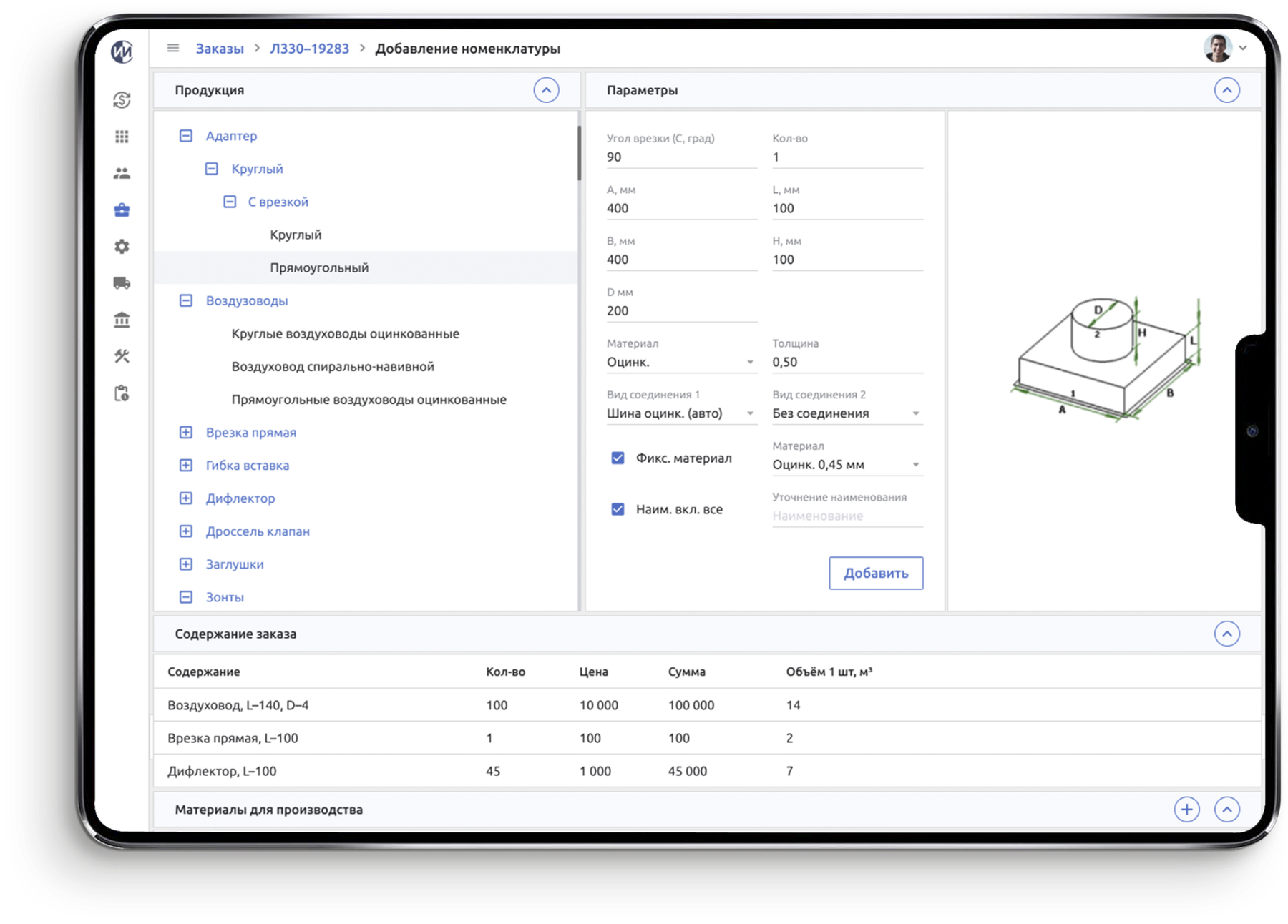Open the settings gear sidebar icon

pos(122,247)
